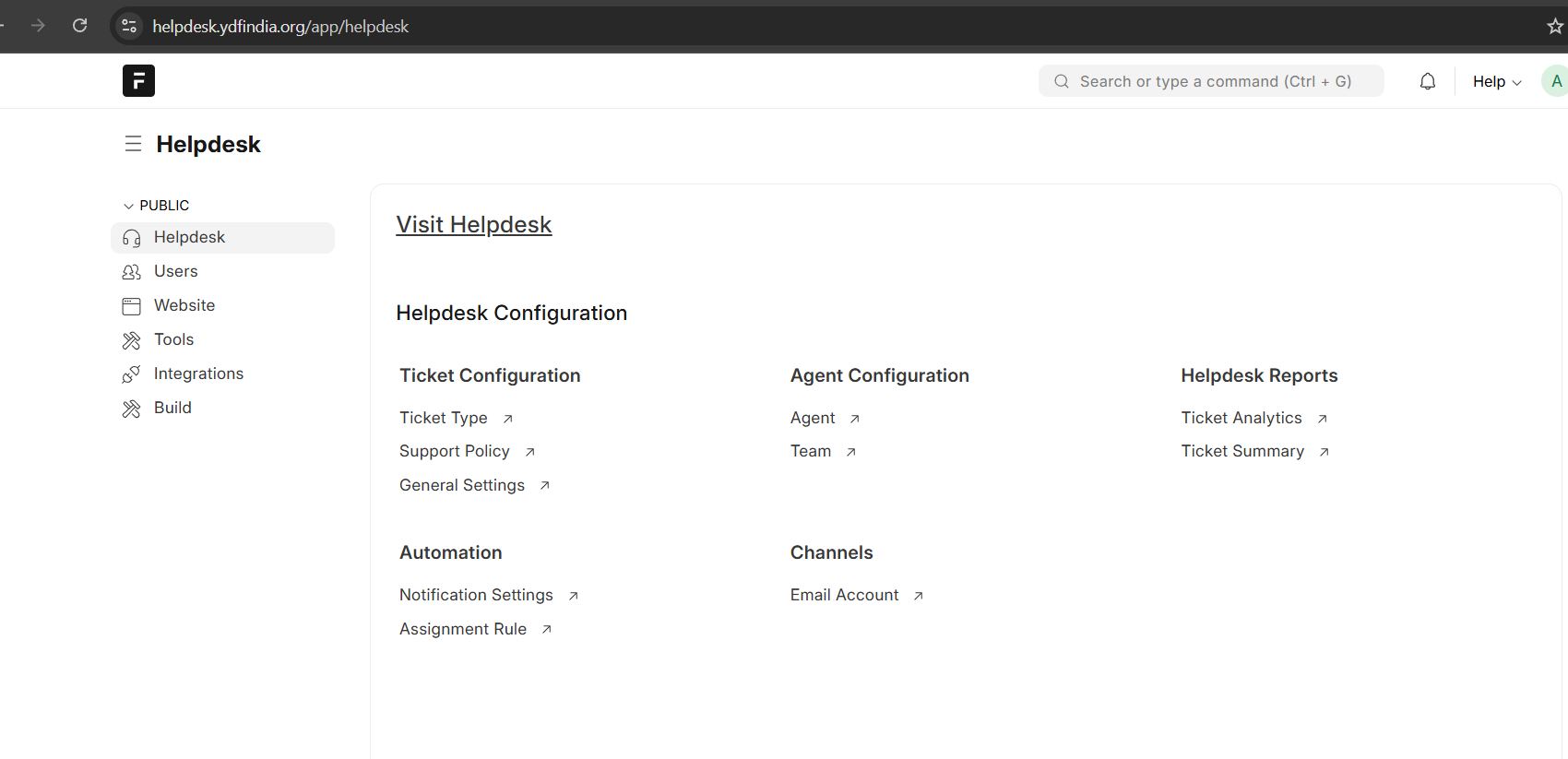This screenshot has height=759, width=1568.
Task: Toggle the sidebar hamburger menu icon
Action: [133, 144]
